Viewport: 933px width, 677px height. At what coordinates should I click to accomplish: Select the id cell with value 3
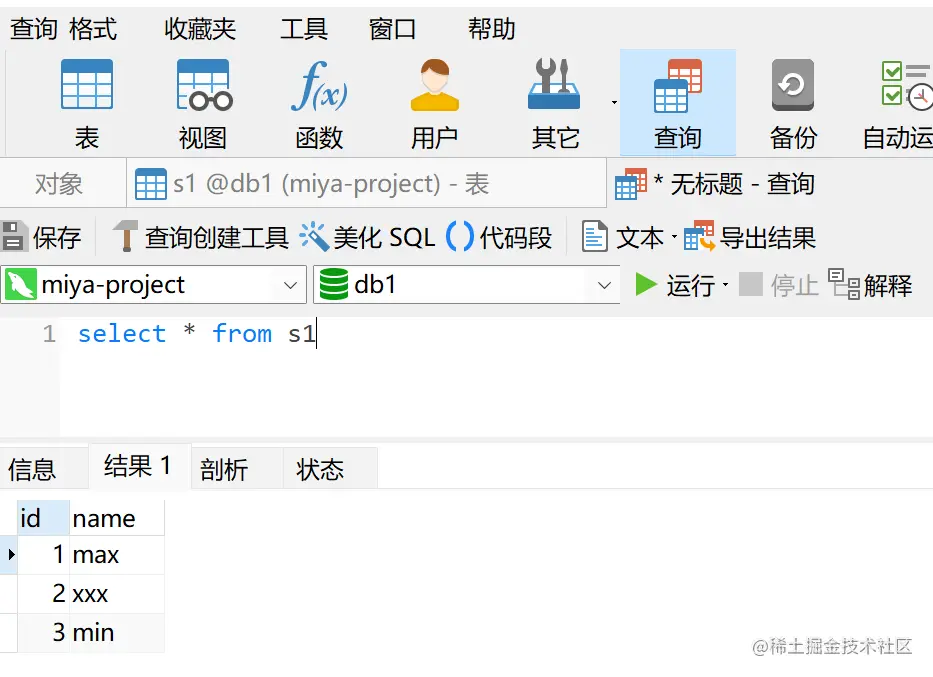point(43,632)
